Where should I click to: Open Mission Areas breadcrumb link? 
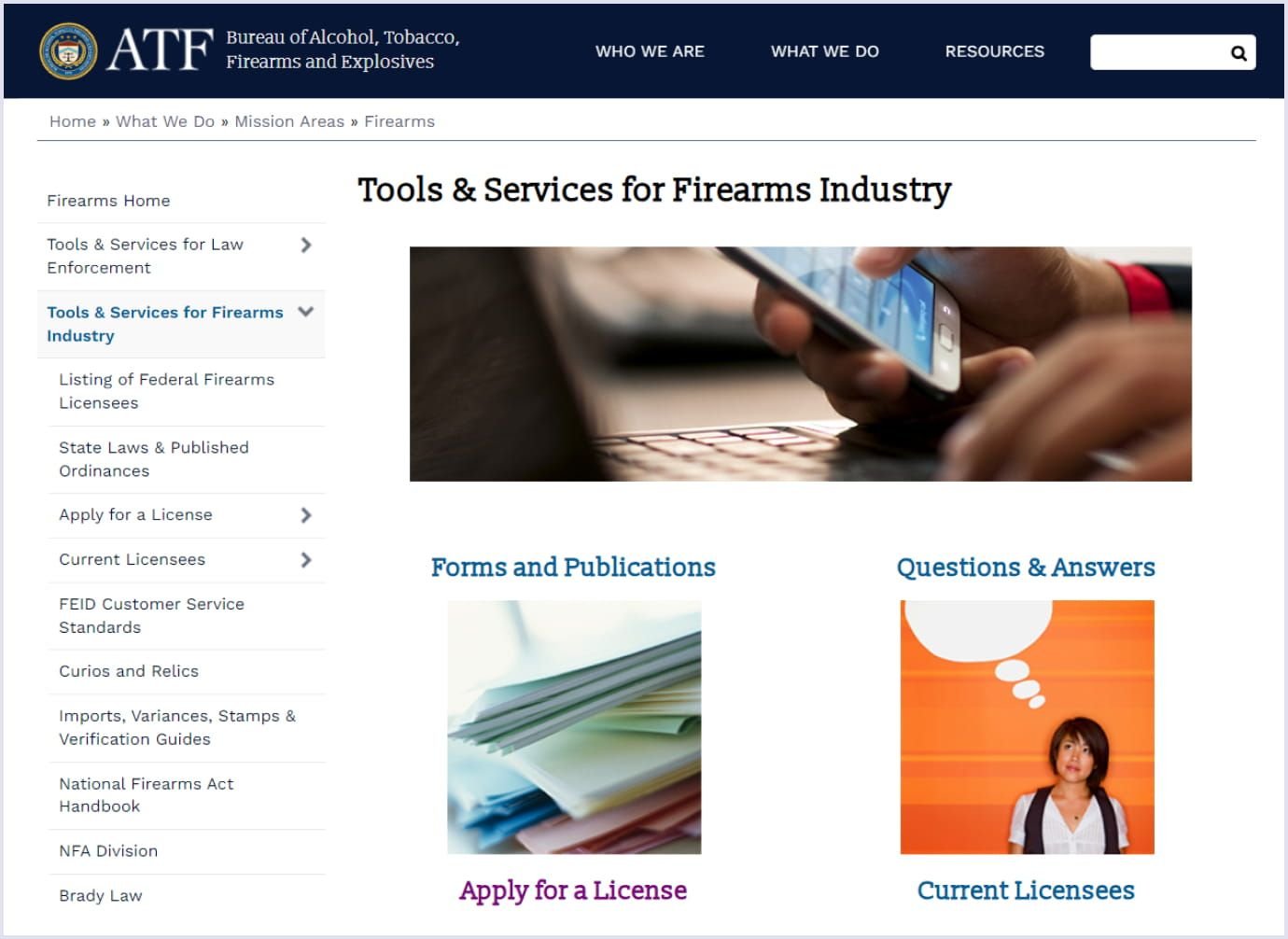289,121
